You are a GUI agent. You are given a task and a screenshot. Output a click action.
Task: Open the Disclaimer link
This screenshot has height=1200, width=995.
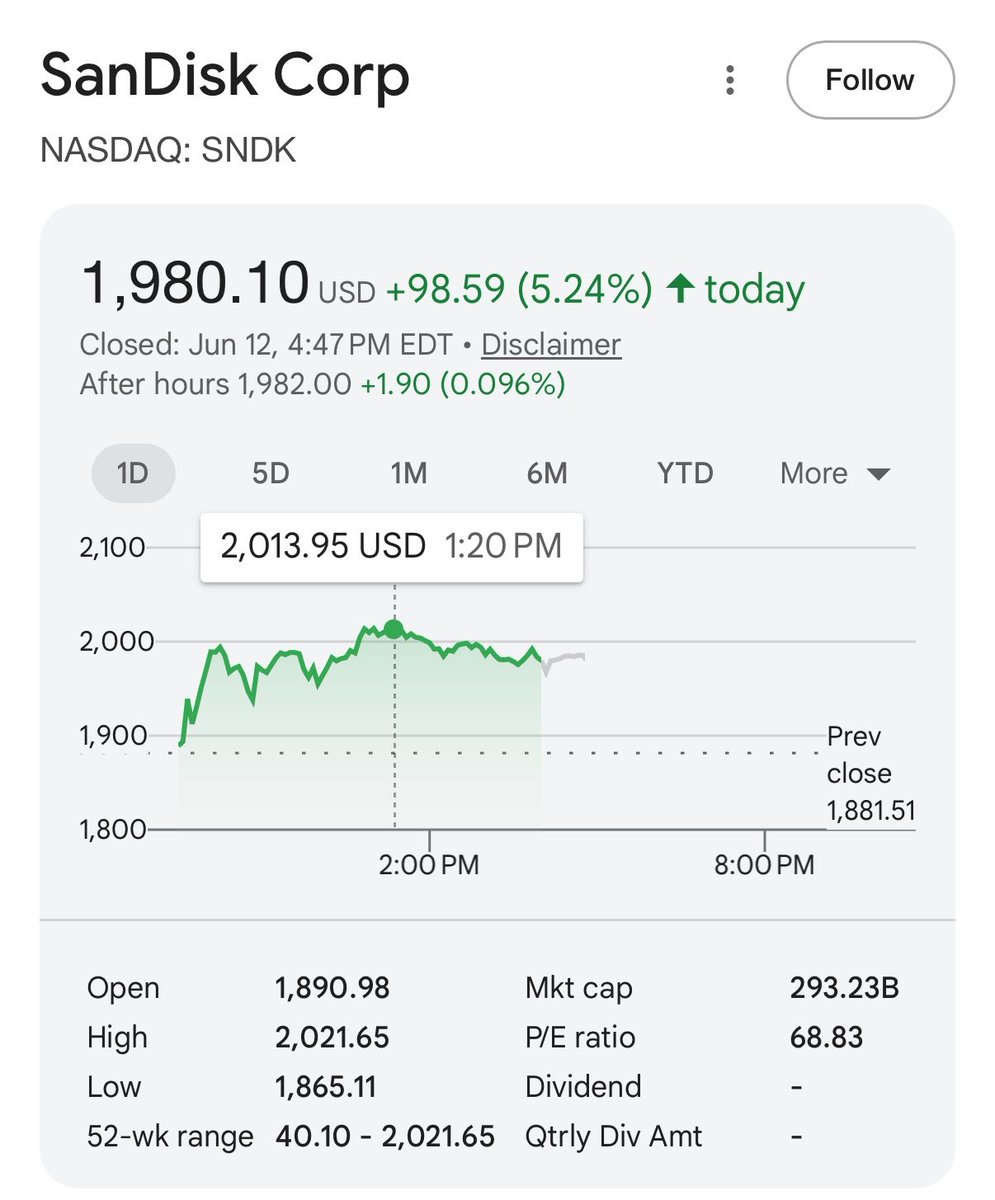(x=551, y=345)
